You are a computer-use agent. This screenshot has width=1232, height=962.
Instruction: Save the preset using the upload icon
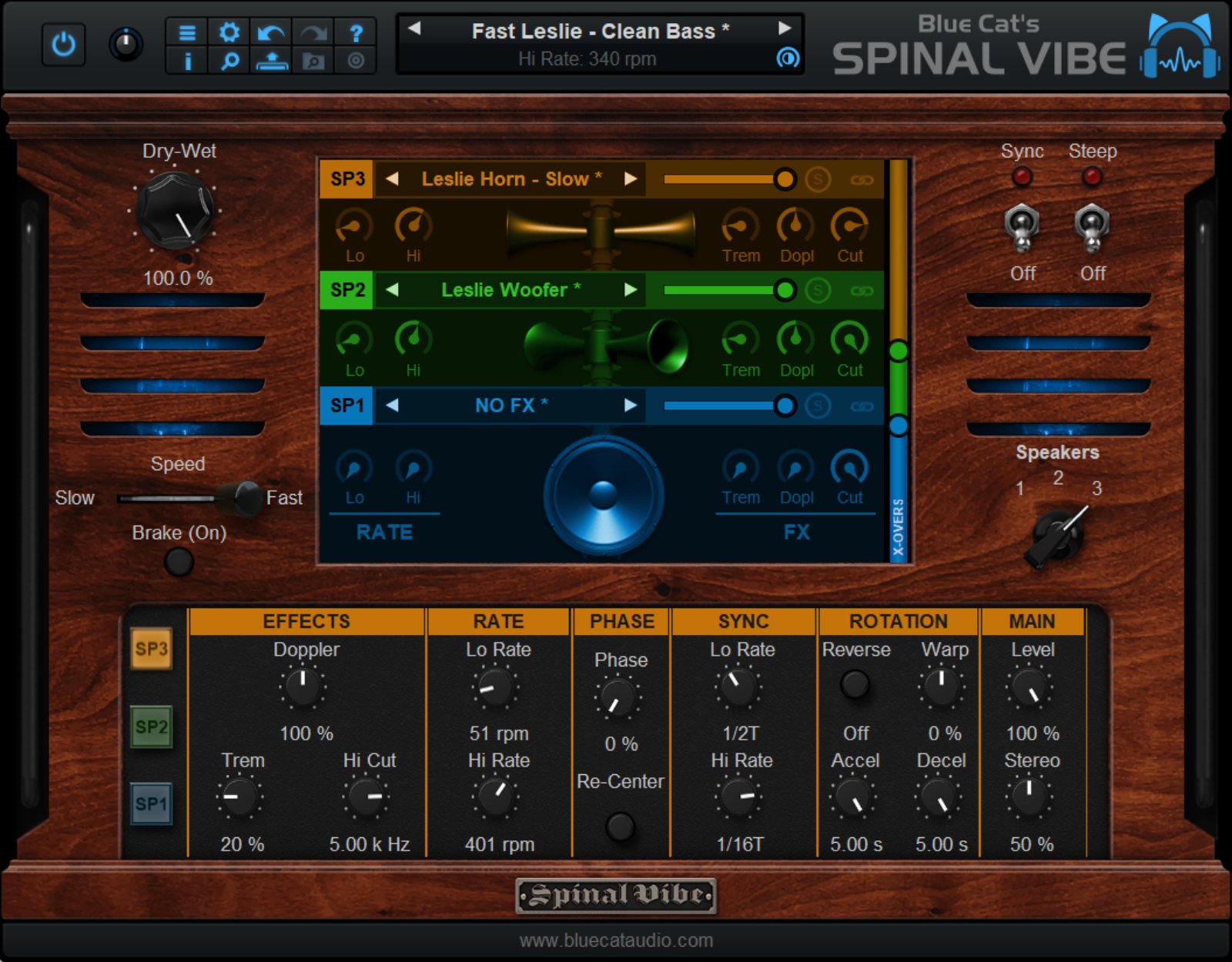pos(271,62)
